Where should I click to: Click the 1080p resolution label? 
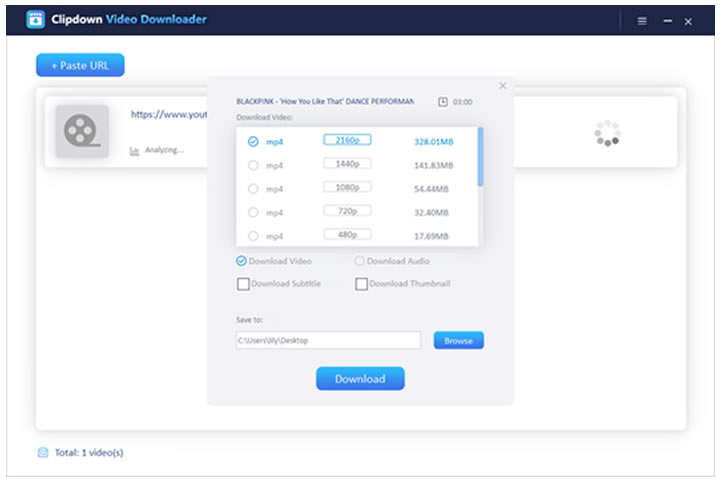coord(347,187)
